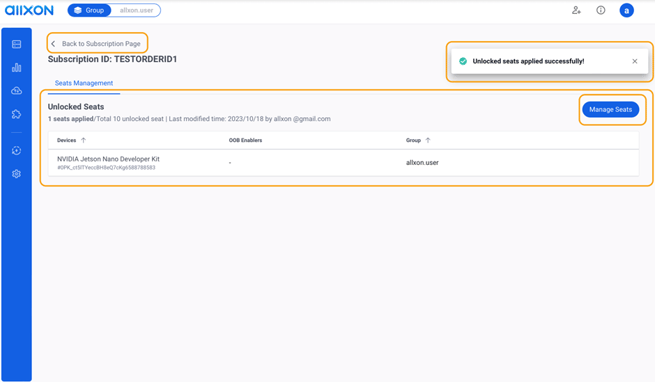This screenshot has height=382, width=655.
Task: Open the circular activity log sidebar icon
Action: coord(16,150)
